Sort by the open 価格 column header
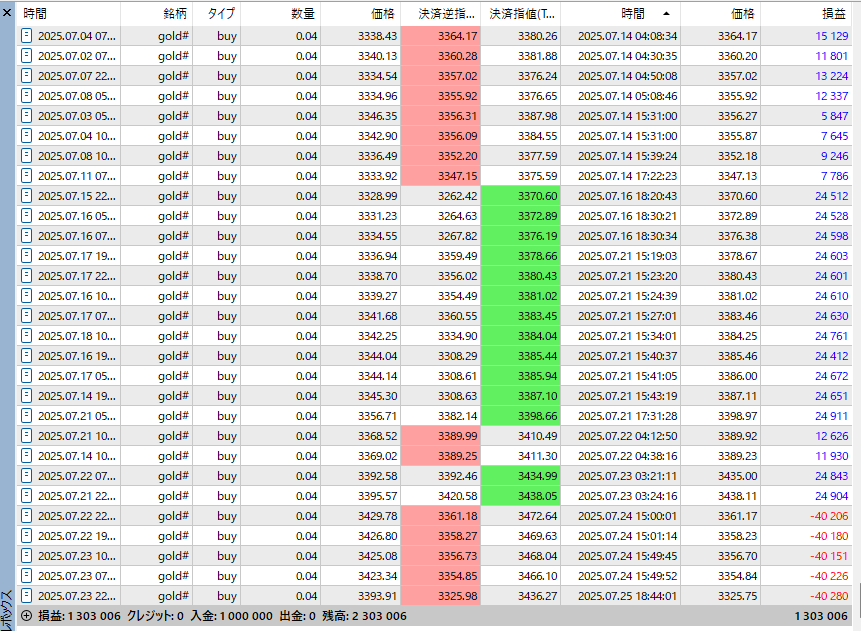This screenshot has height=631, width=861. click(x=360, y=13)
